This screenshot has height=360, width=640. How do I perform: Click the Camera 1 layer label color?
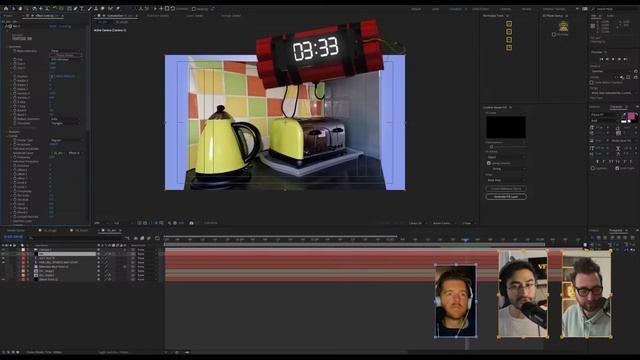pos(23,249)
